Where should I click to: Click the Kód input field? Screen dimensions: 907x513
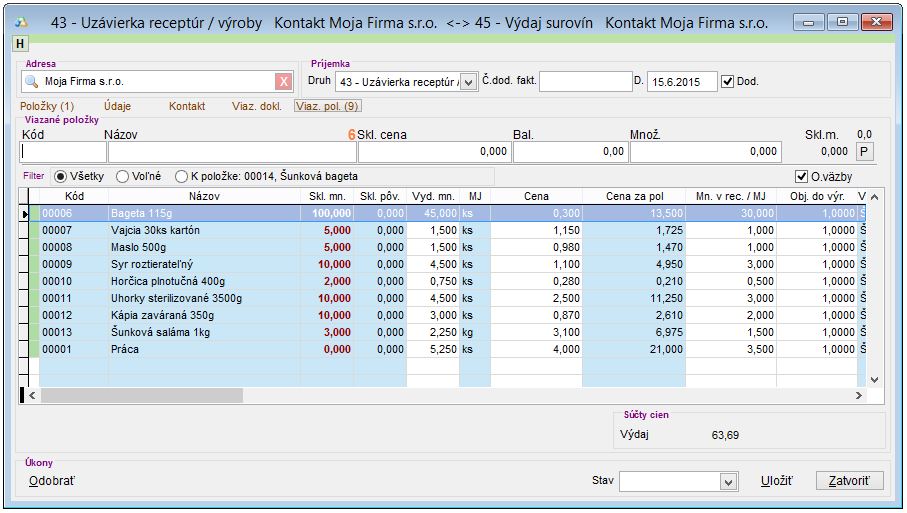pyautogui.click(x=63, y=152)
